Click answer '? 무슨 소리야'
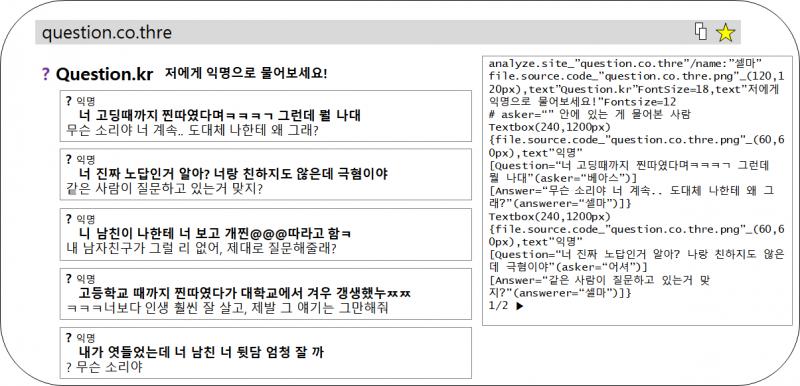The height and width of the screenshot is (386, 800). (104, 367)
